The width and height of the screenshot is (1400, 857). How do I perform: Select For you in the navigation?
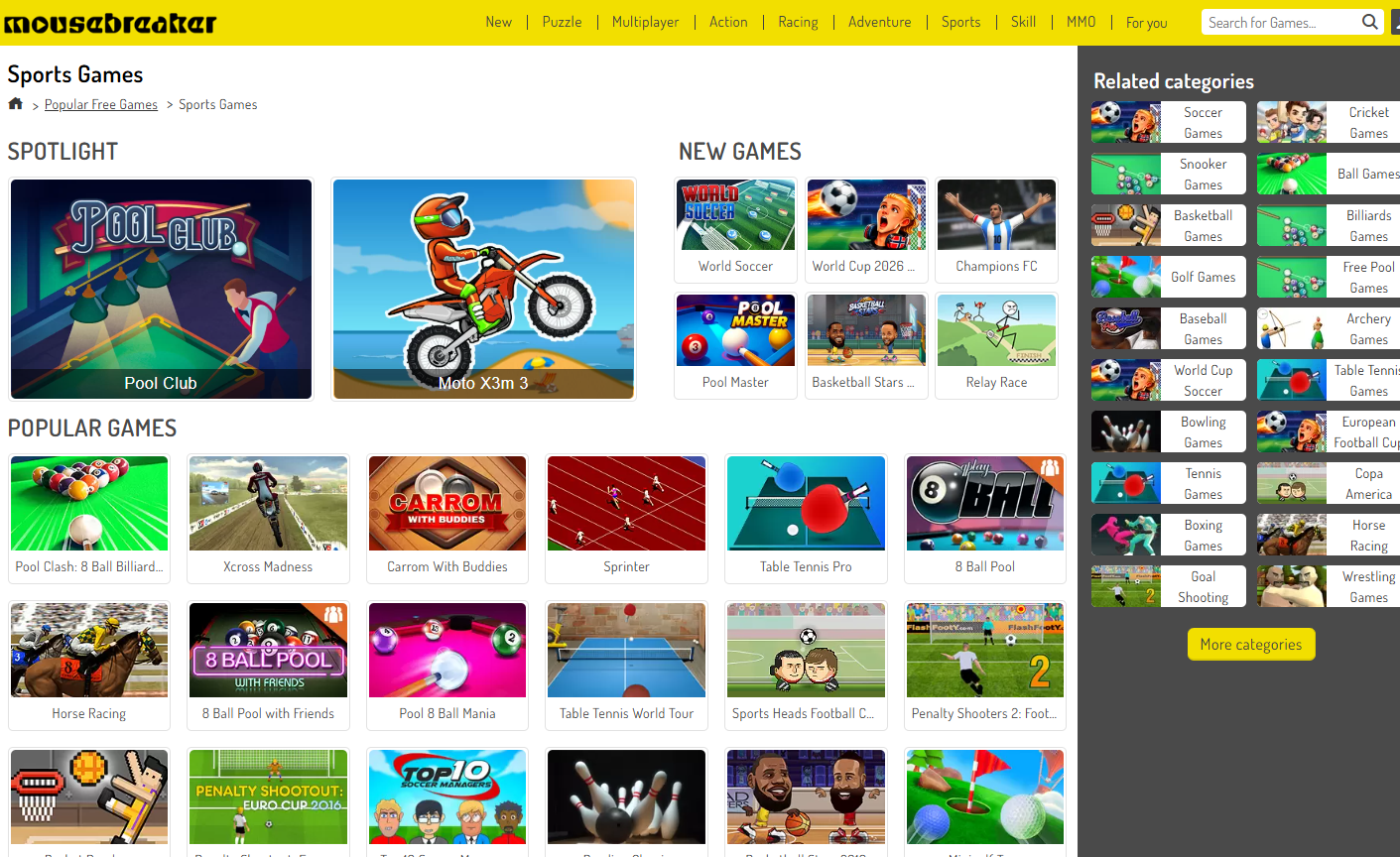(1146, 23)
